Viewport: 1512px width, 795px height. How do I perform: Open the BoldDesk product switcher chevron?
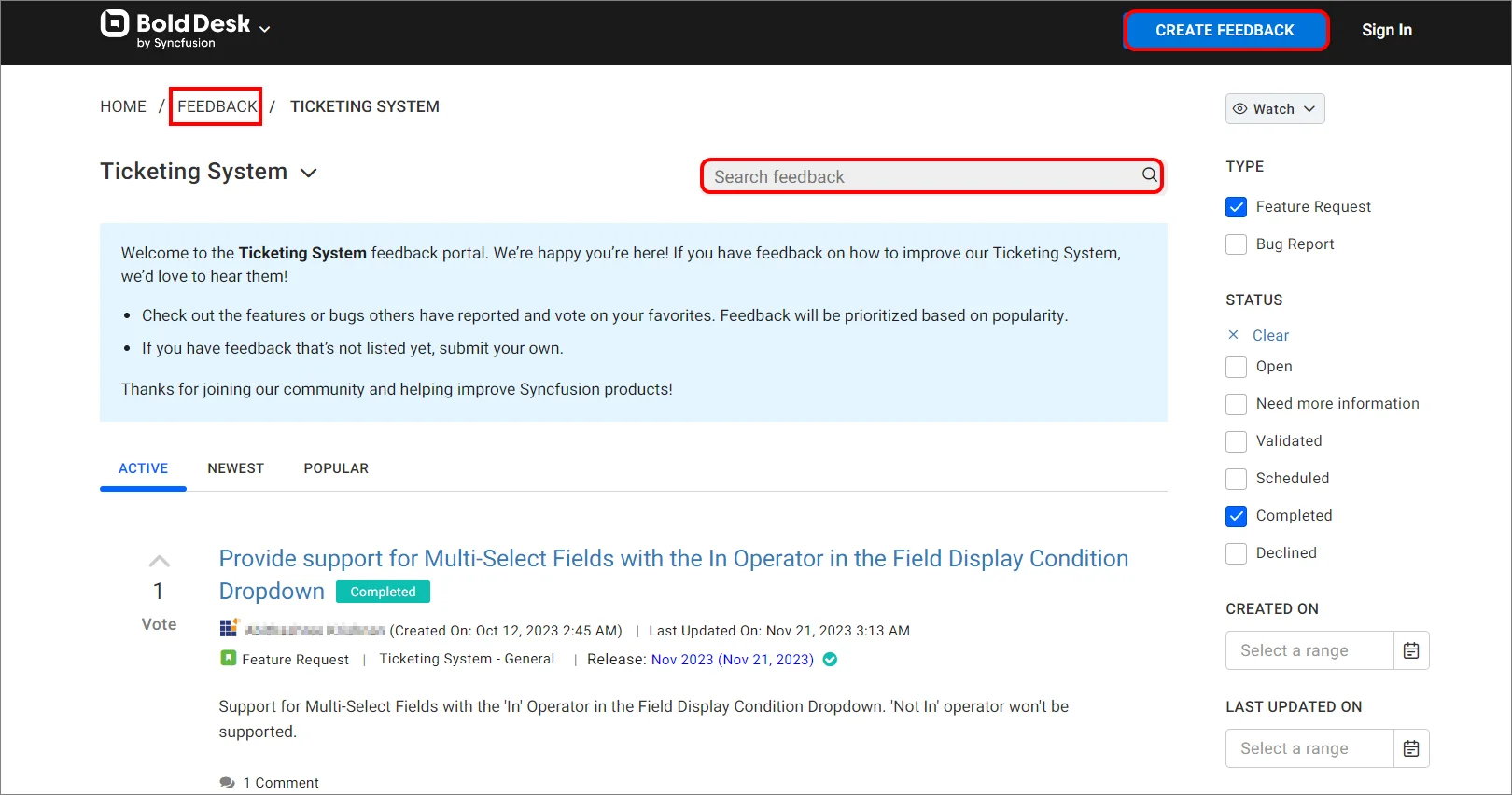tap(265, 29)
